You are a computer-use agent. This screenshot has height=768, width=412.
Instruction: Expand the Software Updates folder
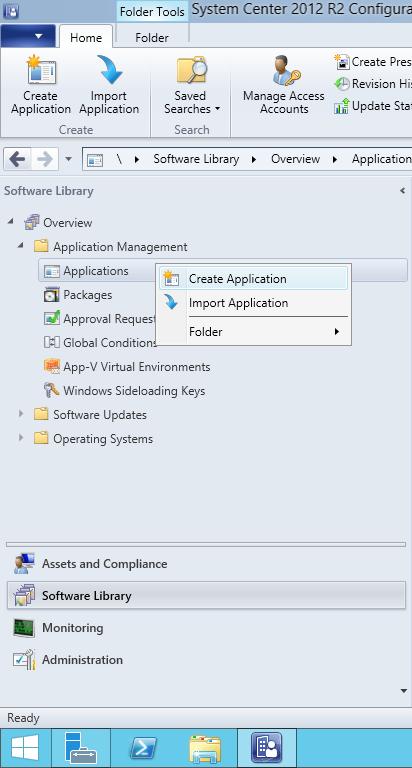(21, 414)
